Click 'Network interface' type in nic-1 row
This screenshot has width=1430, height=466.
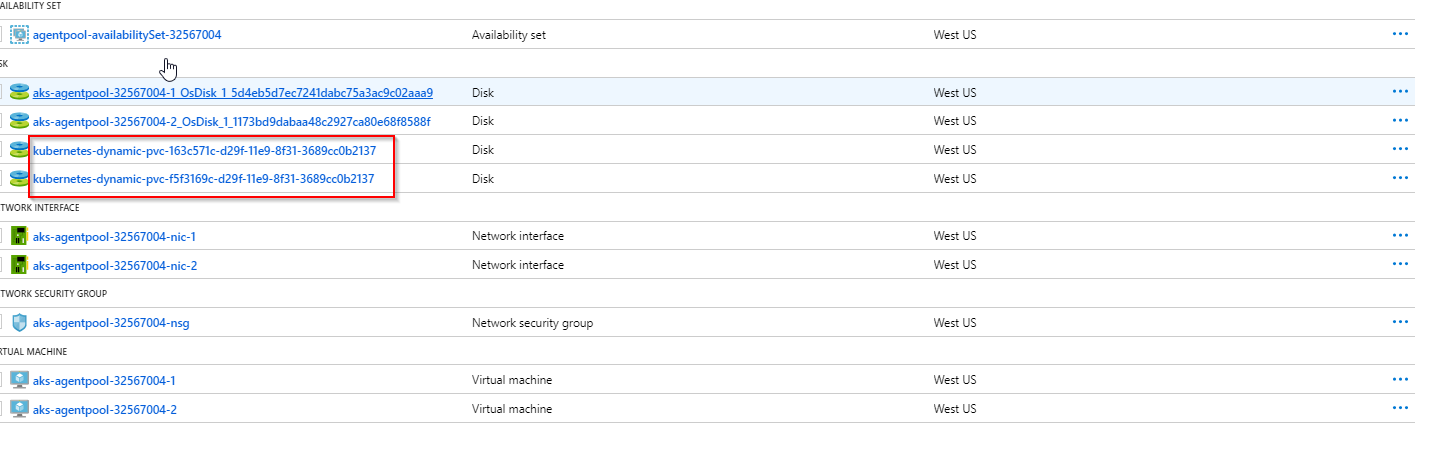coord(518,236)
